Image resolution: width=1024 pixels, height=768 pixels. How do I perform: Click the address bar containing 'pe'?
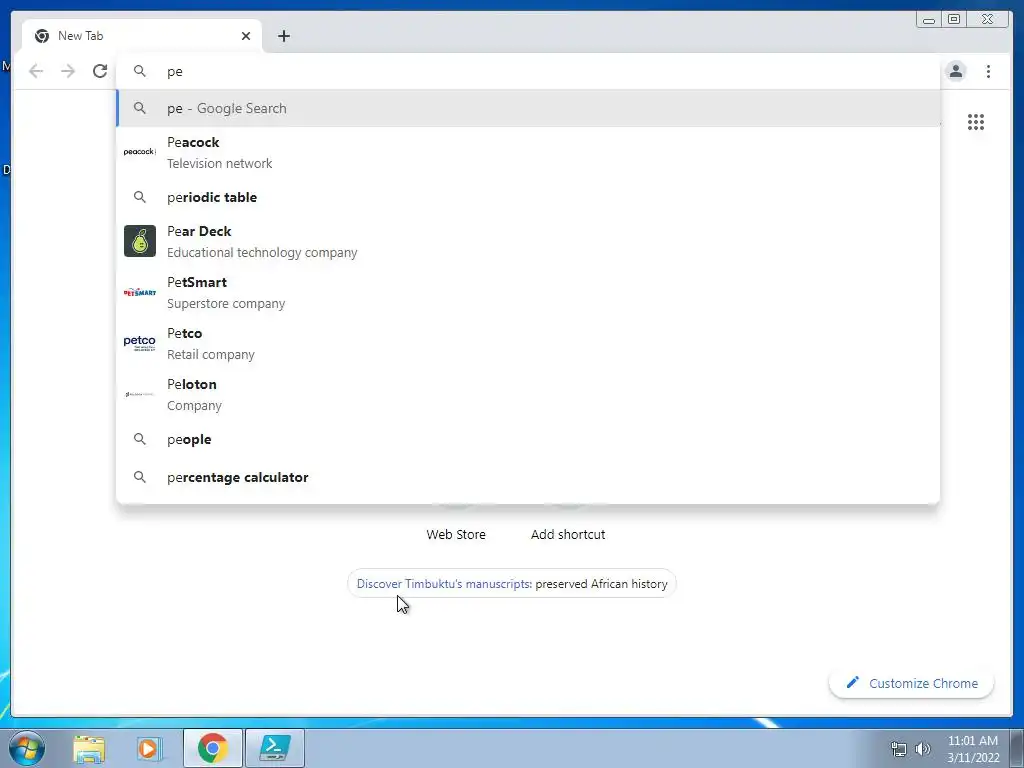[x=528, y=71]
